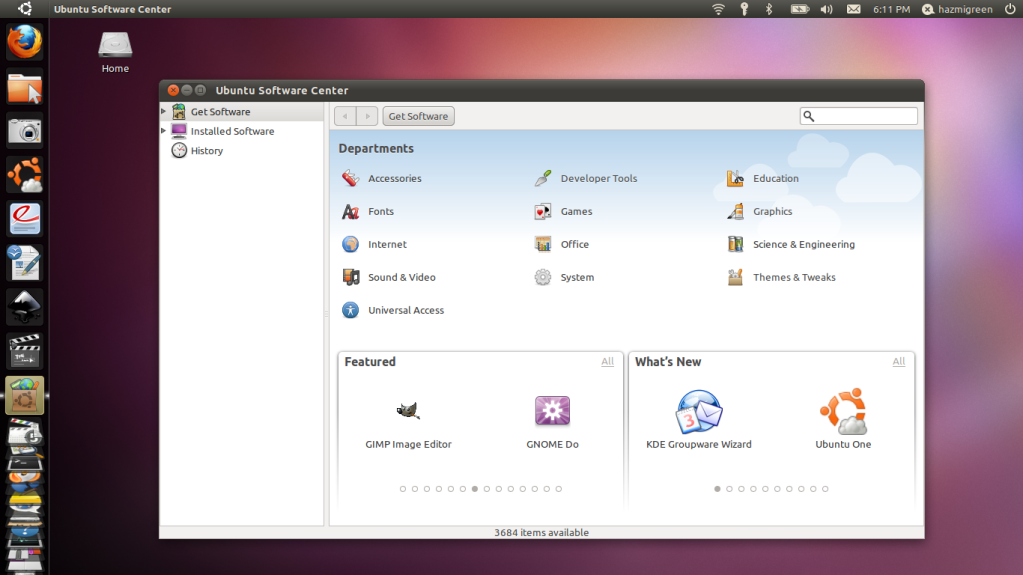This screenshot has height=575, width=1023.
Task: Select second pagination dot in What's New
Action: click(729, 489)
